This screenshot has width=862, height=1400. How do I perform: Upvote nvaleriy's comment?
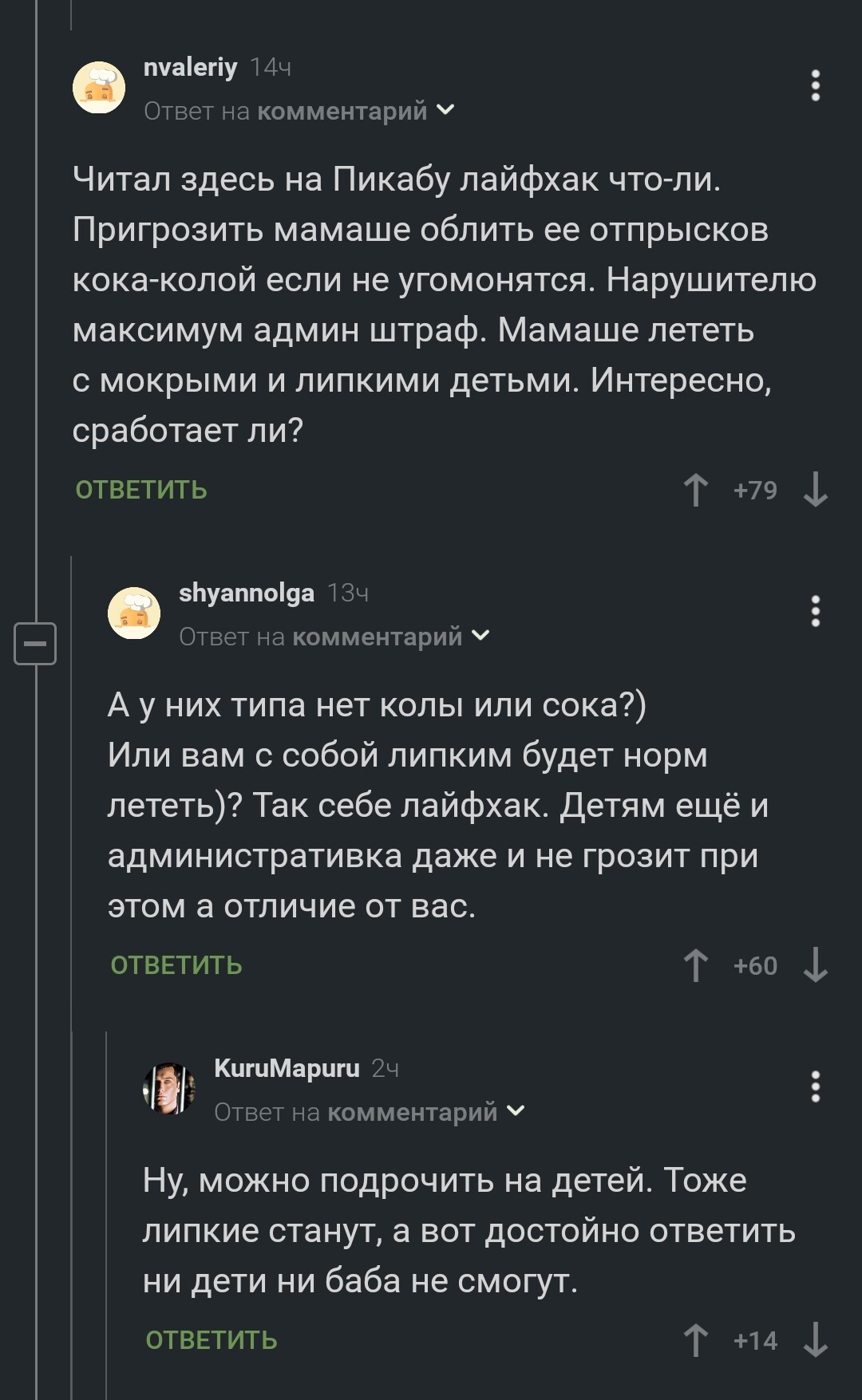coord(696,490)
